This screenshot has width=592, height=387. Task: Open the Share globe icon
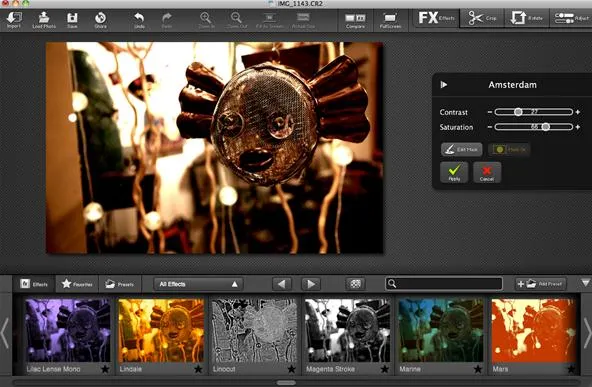tap(100, 20)
